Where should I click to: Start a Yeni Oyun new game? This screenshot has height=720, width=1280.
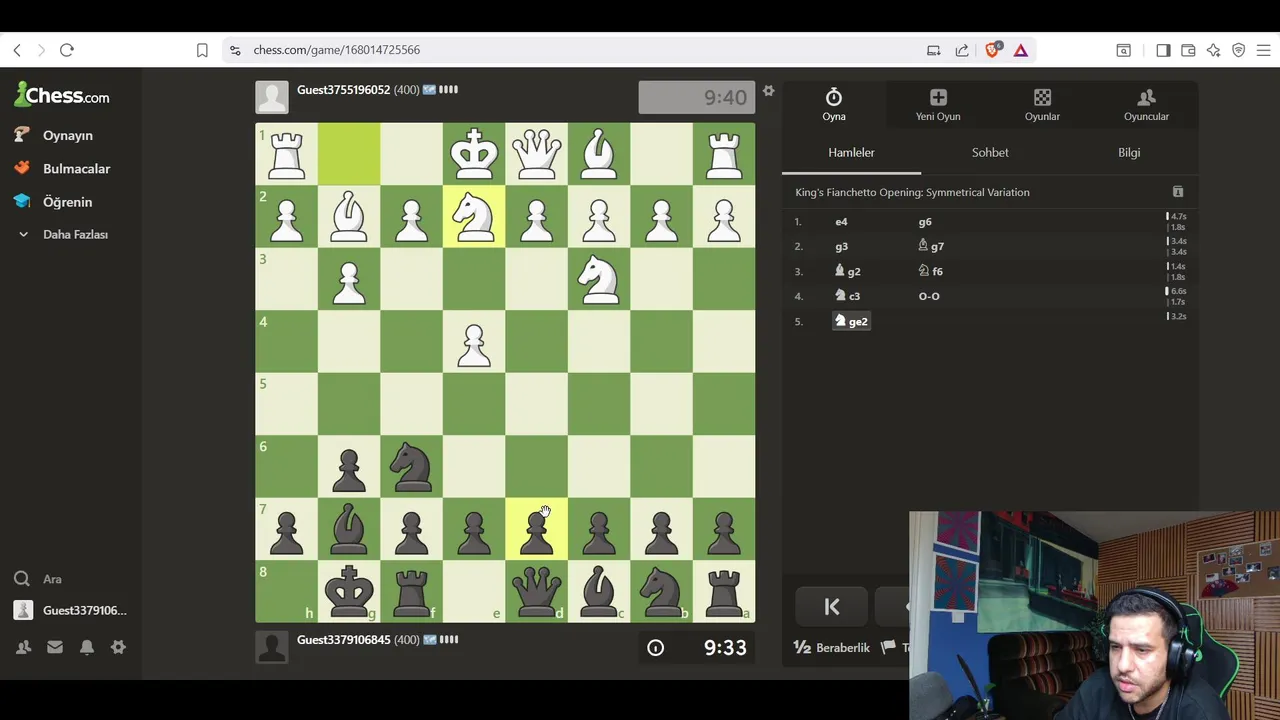(x=938, y=104)
